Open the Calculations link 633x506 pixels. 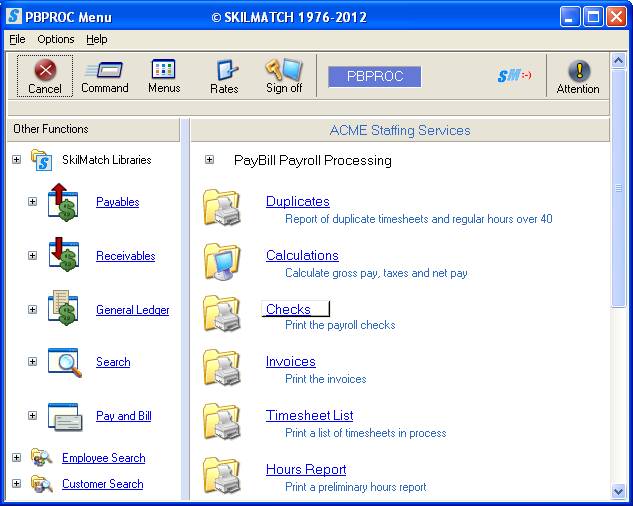302,255
